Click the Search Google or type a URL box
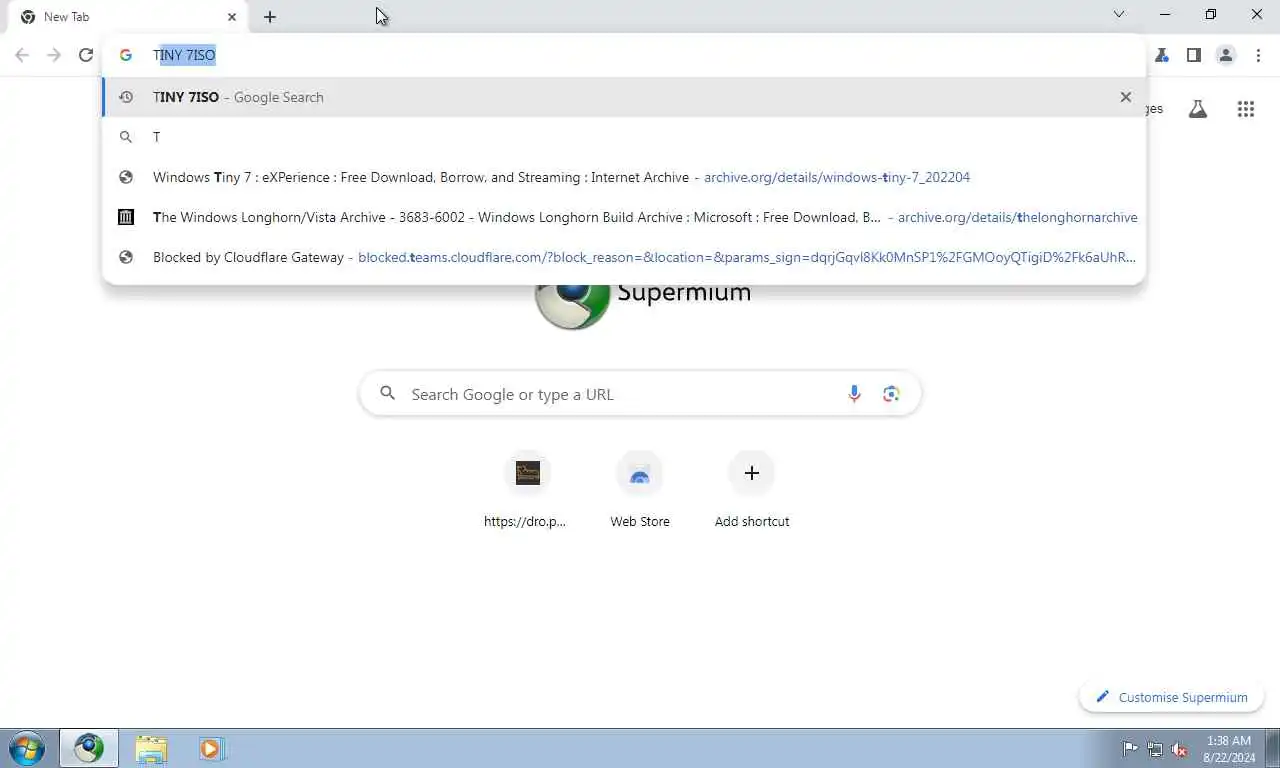Image resolution: width=1280 pixels, height=768 pixels. (640, 394)
